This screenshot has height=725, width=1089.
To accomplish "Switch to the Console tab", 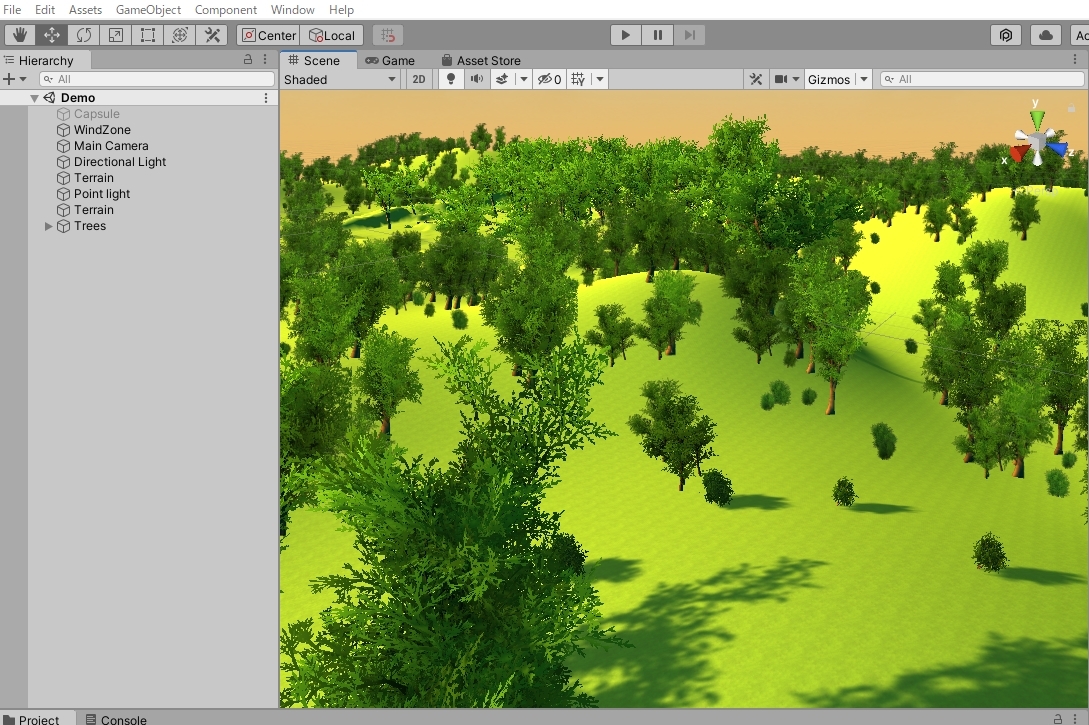I will [x=116, y=719].
